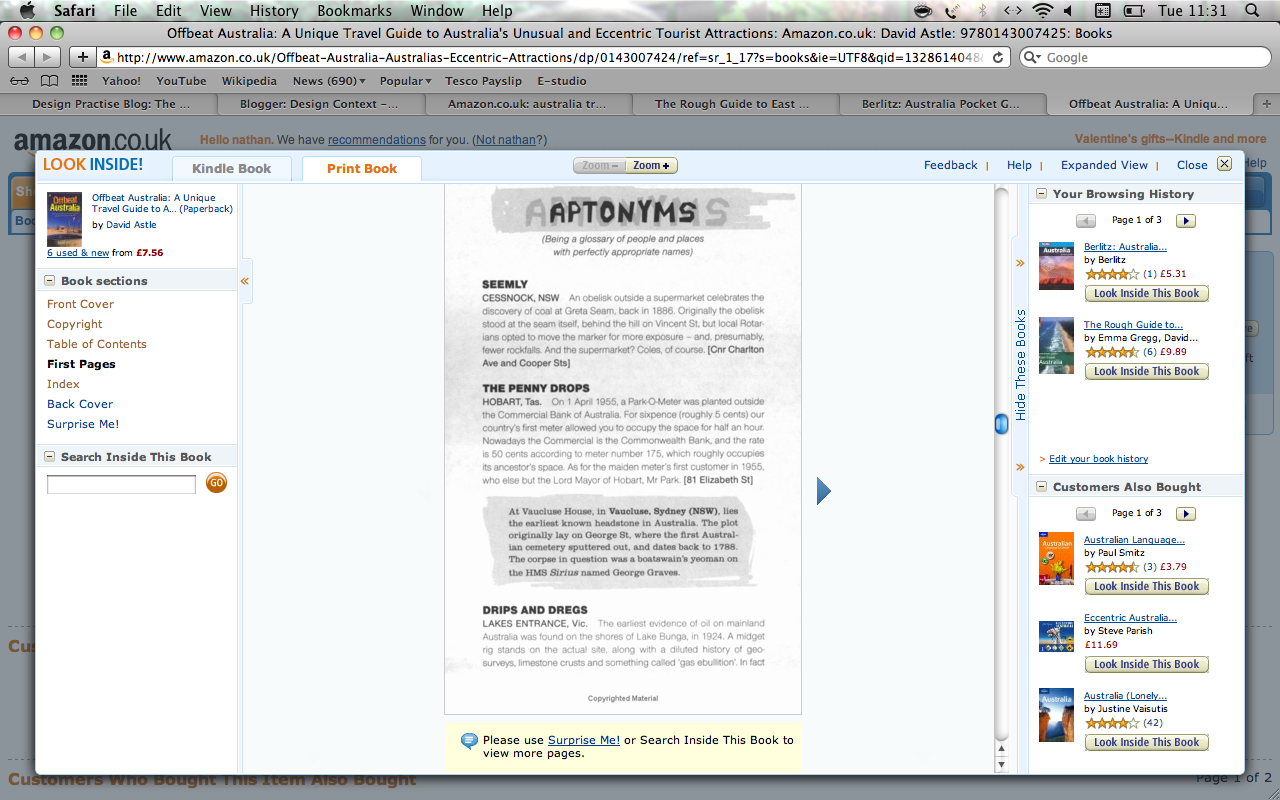Click the Wi-Fi status icon

tap(1043, 11)
